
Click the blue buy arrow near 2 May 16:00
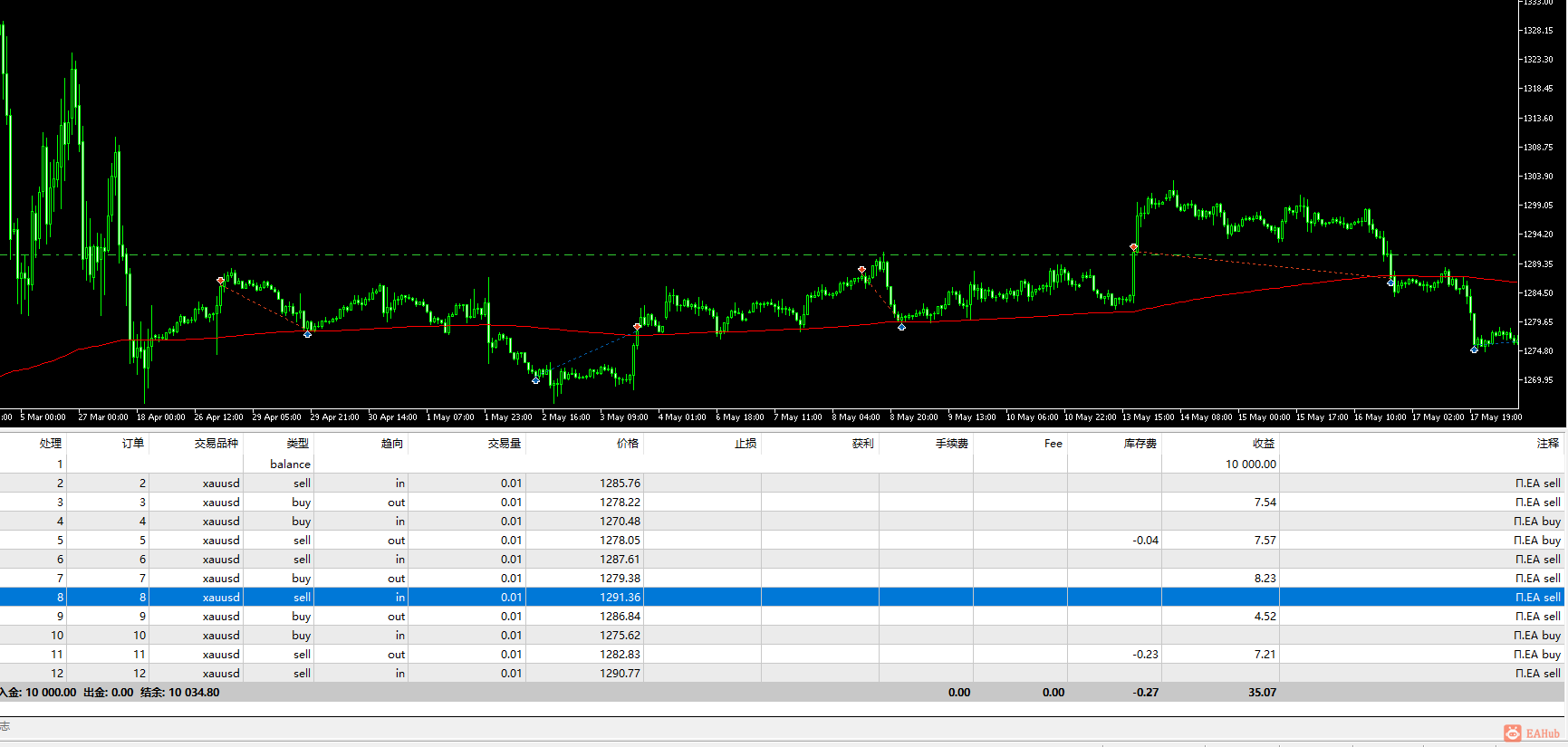535,380
